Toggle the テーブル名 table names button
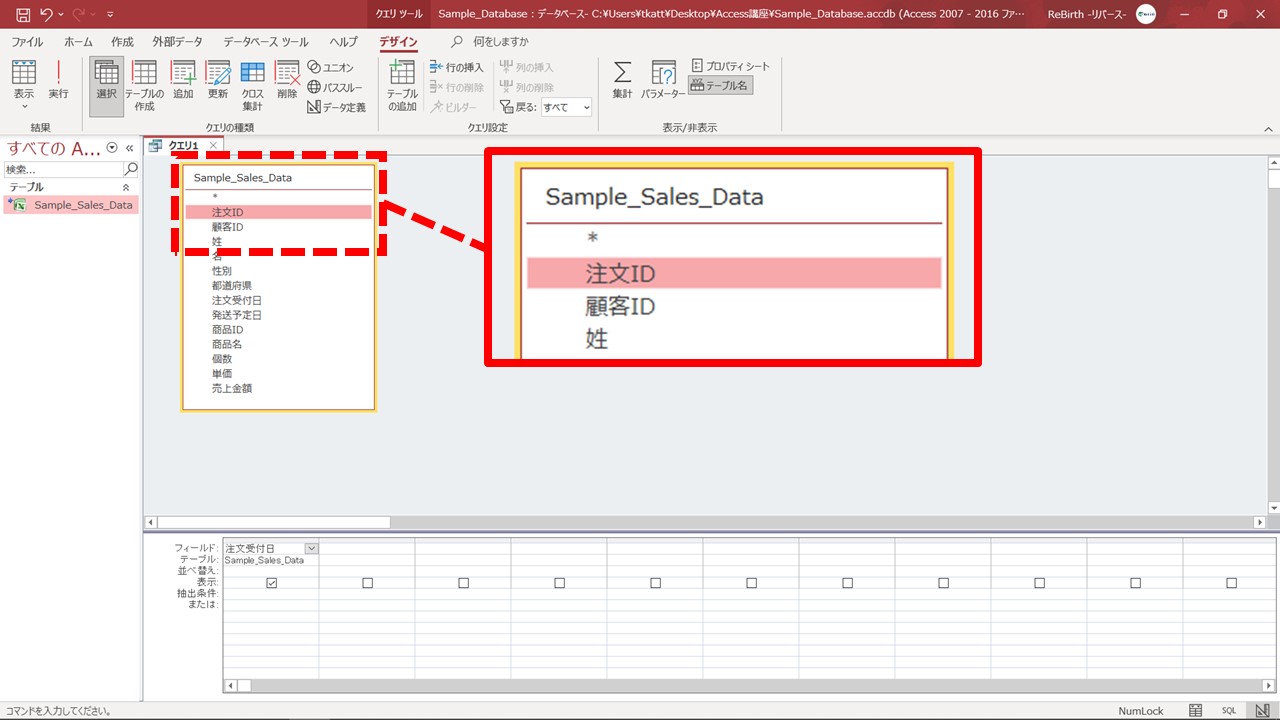The width and height of the screenshot is (1280, 720). pos(720,86)
